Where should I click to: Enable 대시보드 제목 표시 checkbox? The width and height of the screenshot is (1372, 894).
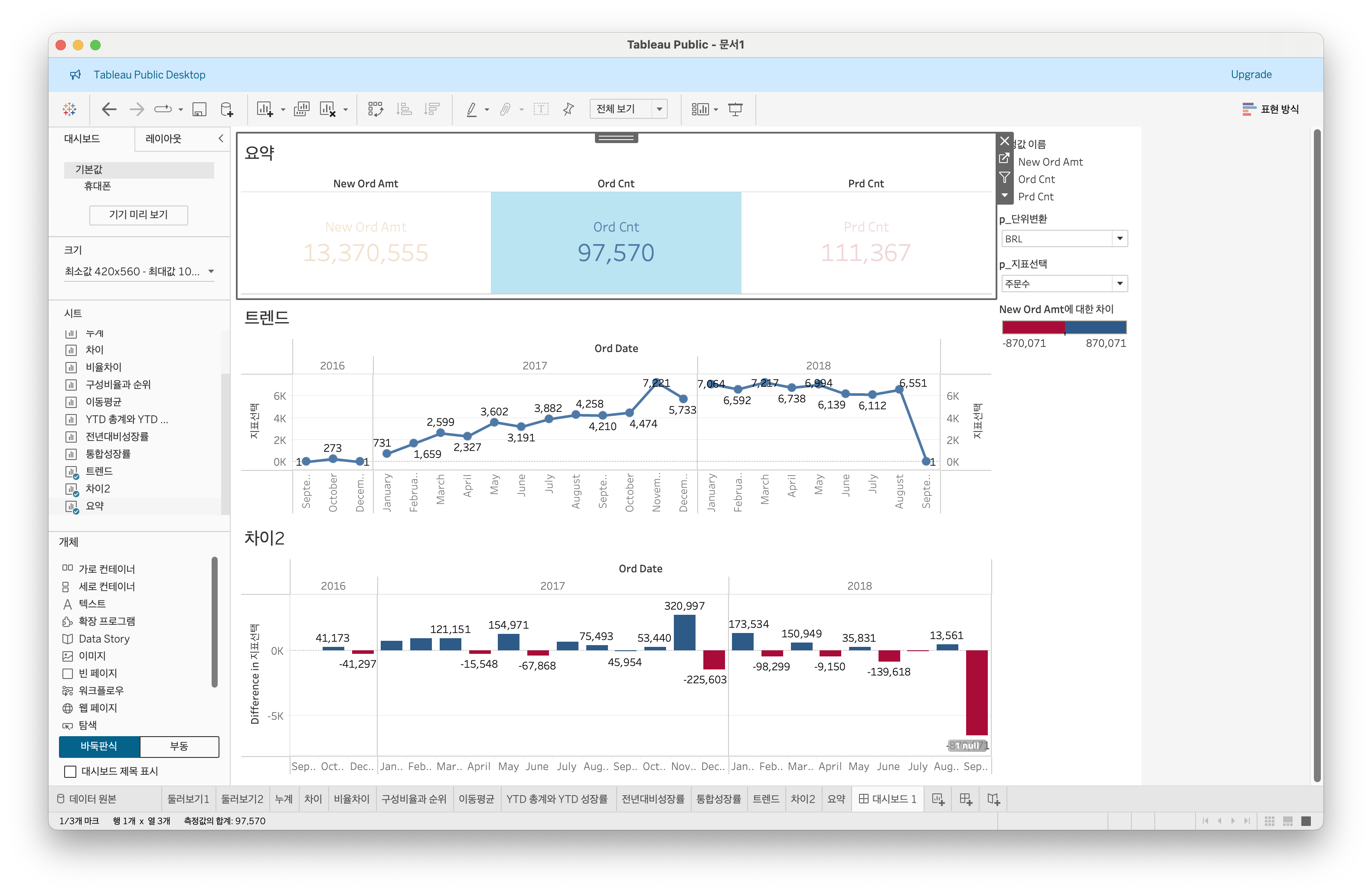coord(70,771)
